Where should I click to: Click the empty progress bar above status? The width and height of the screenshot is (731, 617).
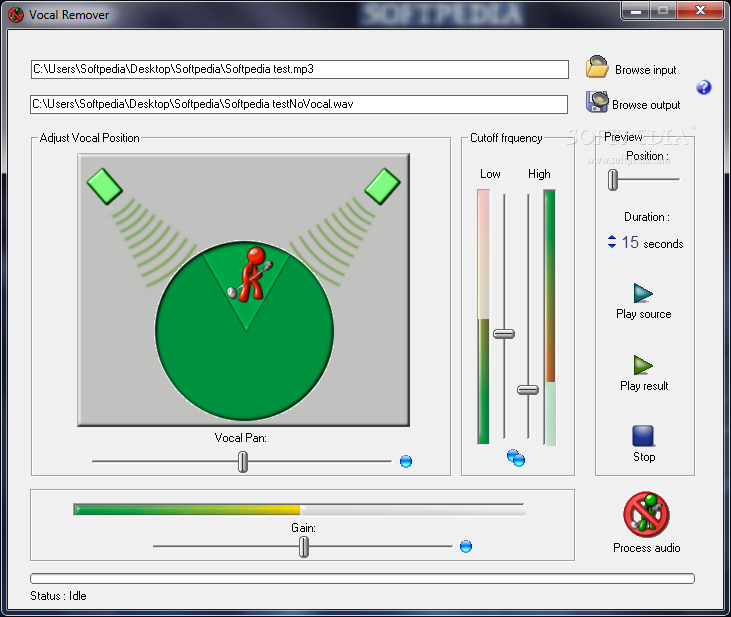(x=362, y=578)
